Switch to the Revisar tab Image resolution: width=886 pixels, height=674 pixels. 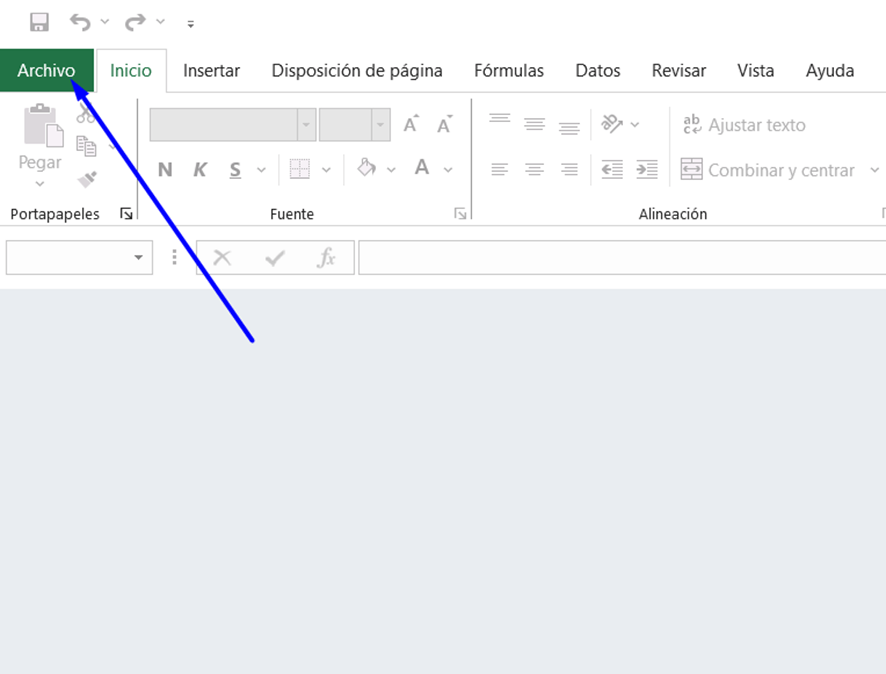point(679,71)
